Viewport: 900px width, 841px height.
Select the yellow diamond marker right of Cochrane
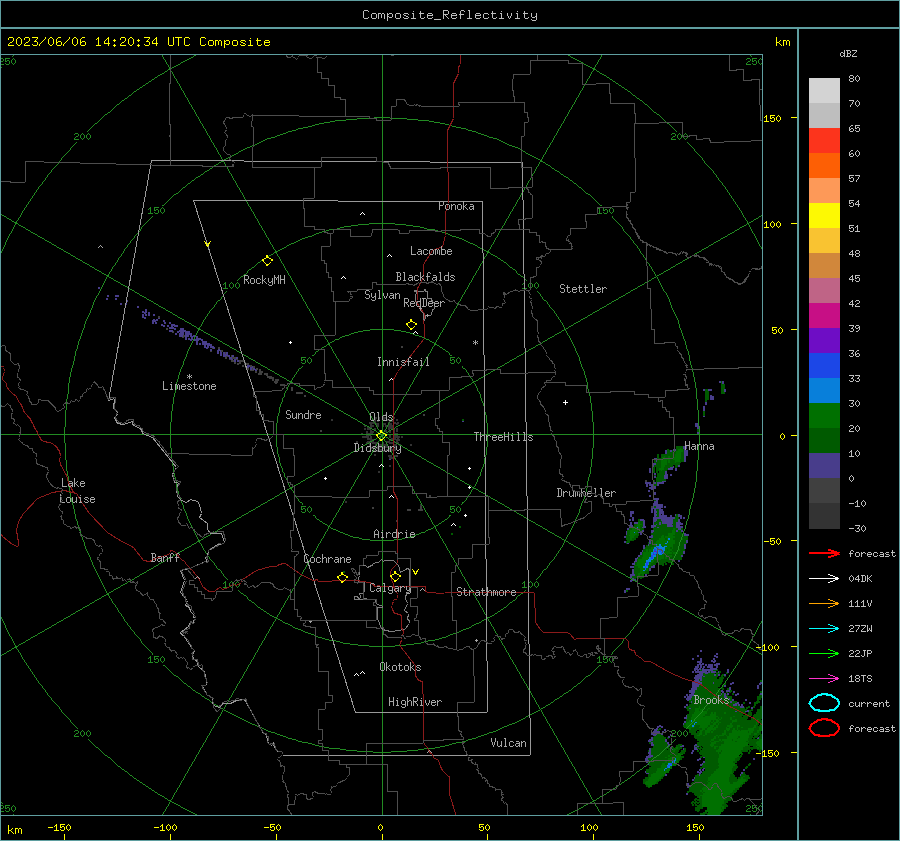pyautogui.click(x=343, y=577)
